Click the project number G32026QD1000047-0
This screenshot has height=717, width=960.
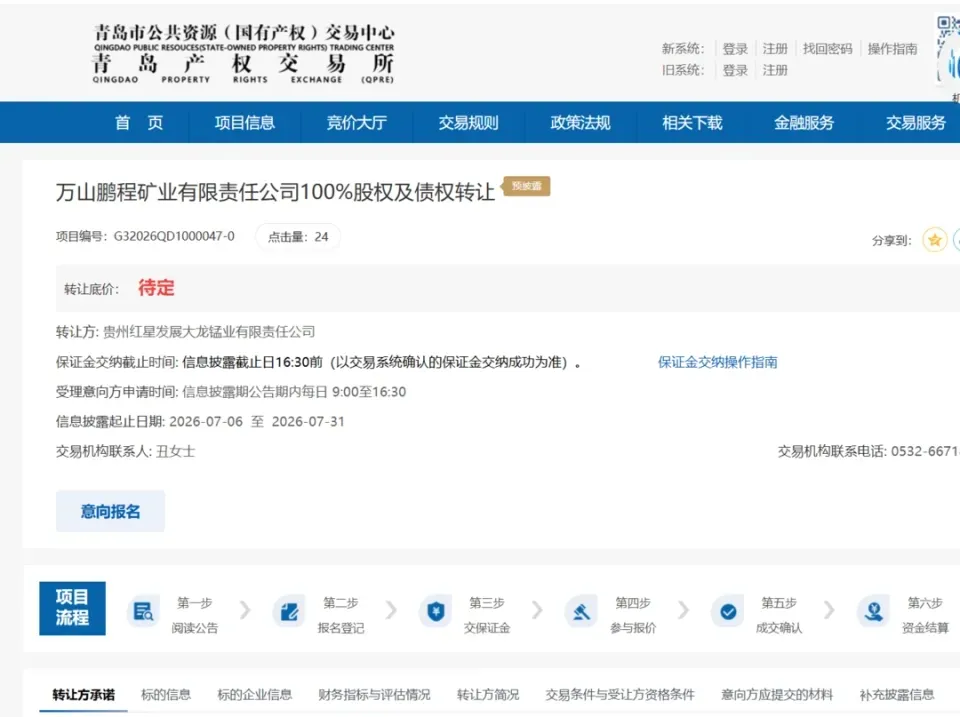174,236
